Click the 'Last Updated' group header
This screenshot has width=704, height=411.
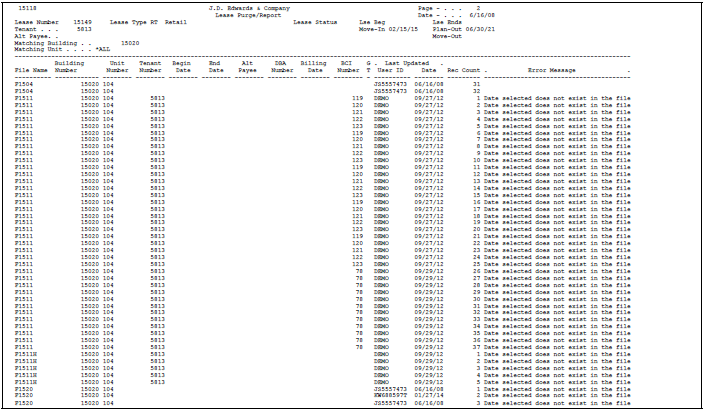(407, 63)
